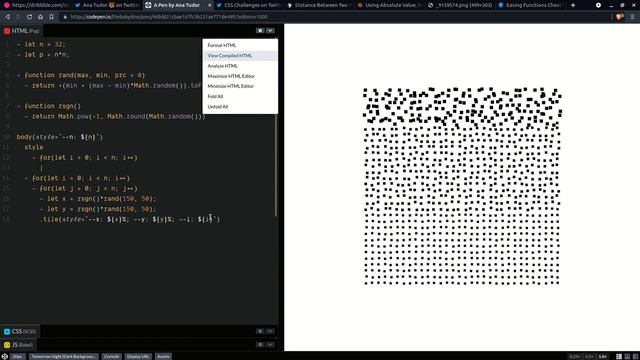Click code line 'function rsgn()'

[49, 106]
